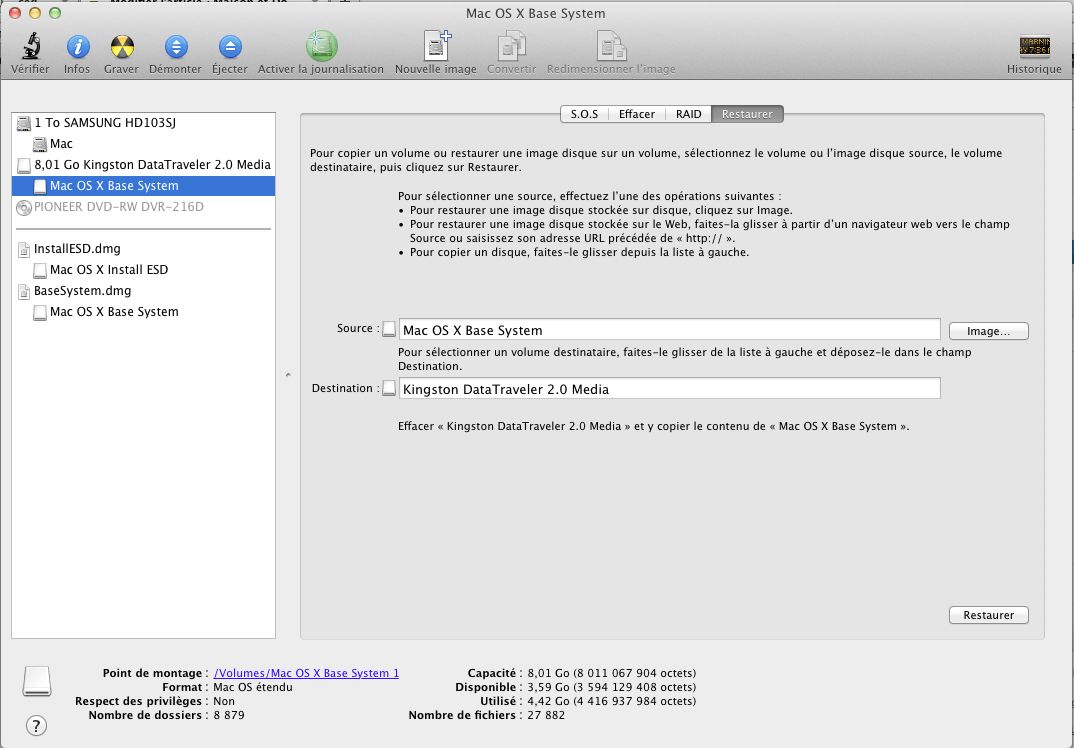Click the disk icon beside the Destination field

click(389, 388)
